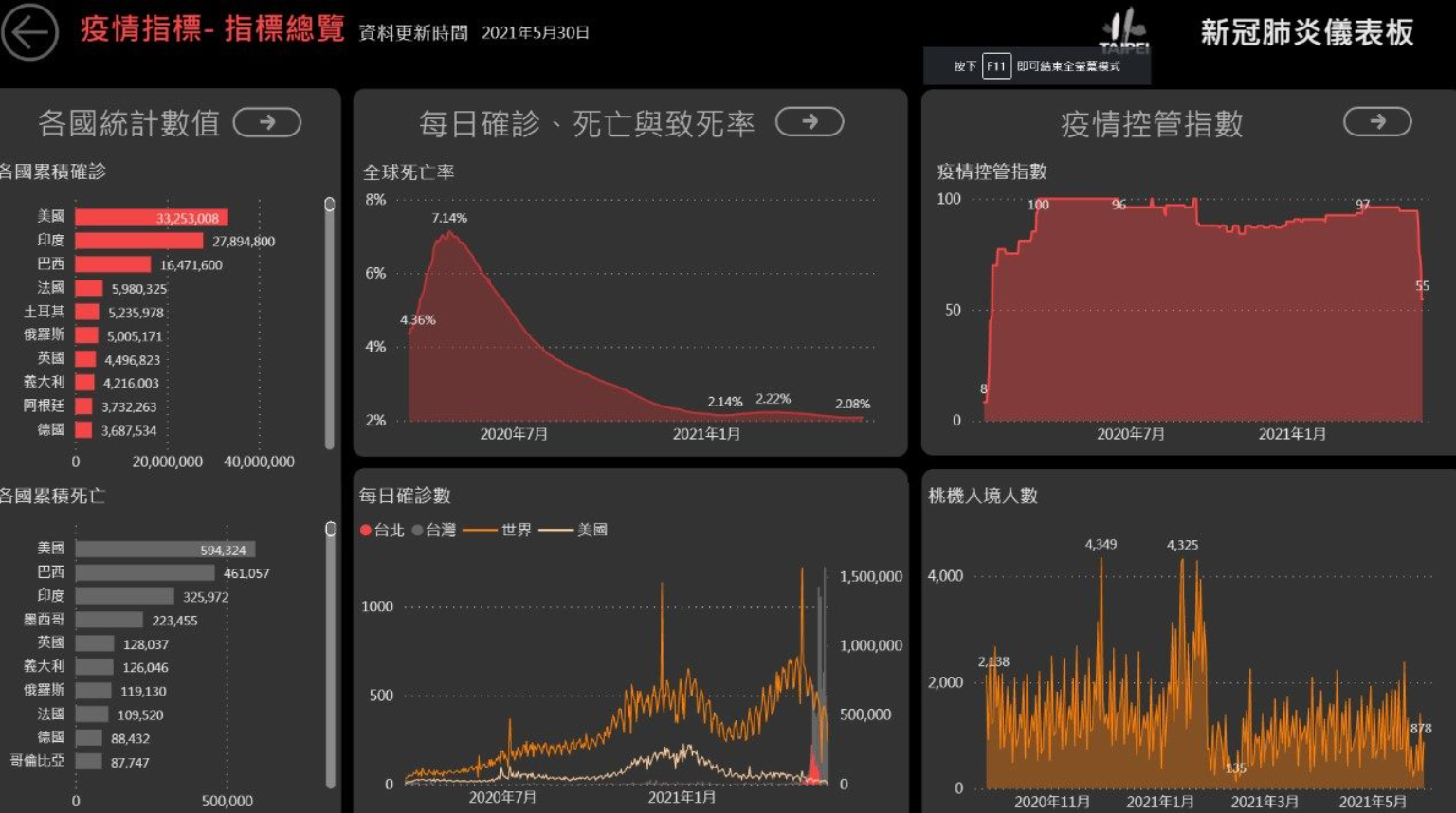This screenshot has height=813, width=1456.
Task: Open 各國統計數值 detail arrow button
Action: click(x=267, y=122)
